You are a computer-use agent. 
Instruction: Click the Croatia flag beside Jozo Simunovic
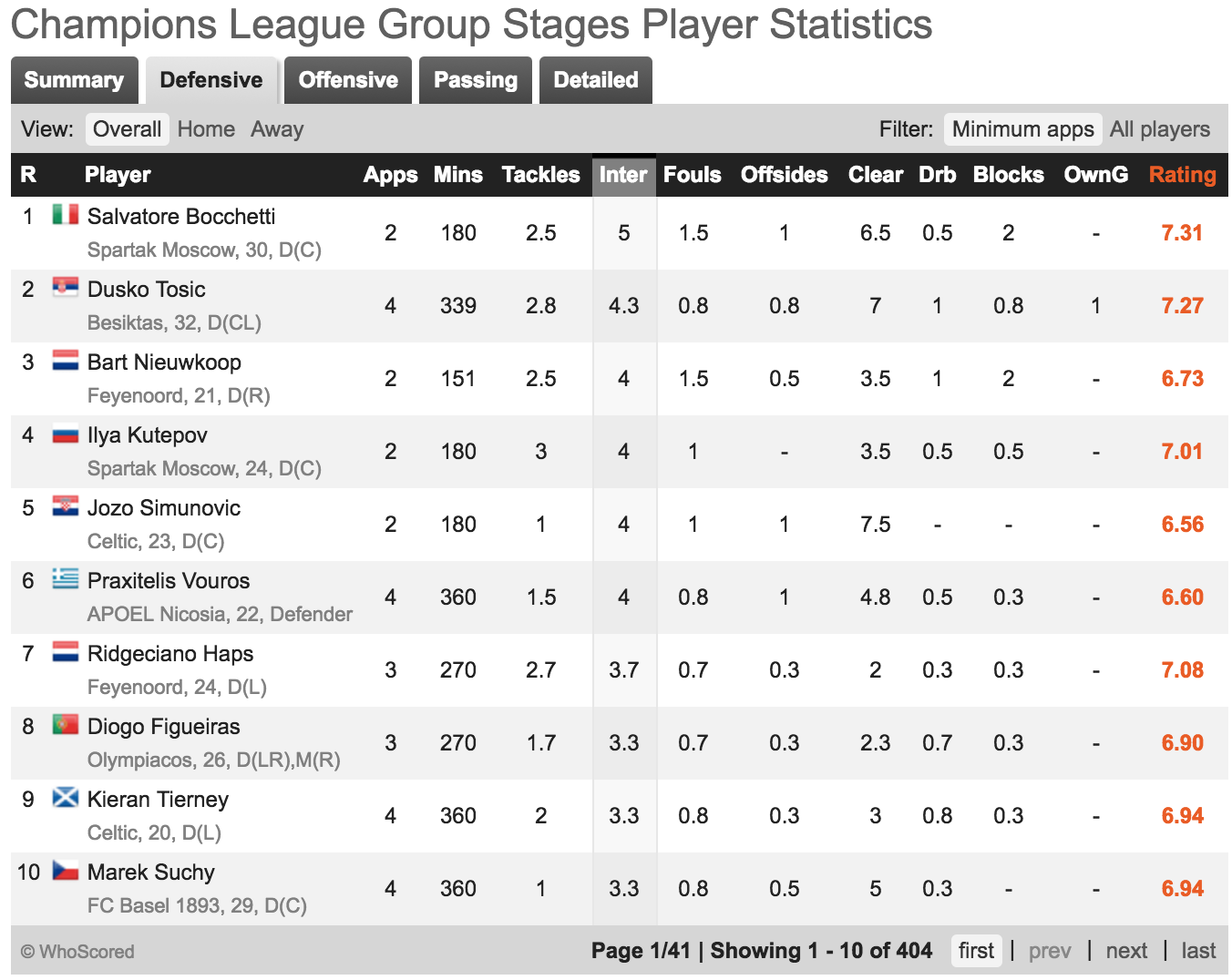click(66, 506)
